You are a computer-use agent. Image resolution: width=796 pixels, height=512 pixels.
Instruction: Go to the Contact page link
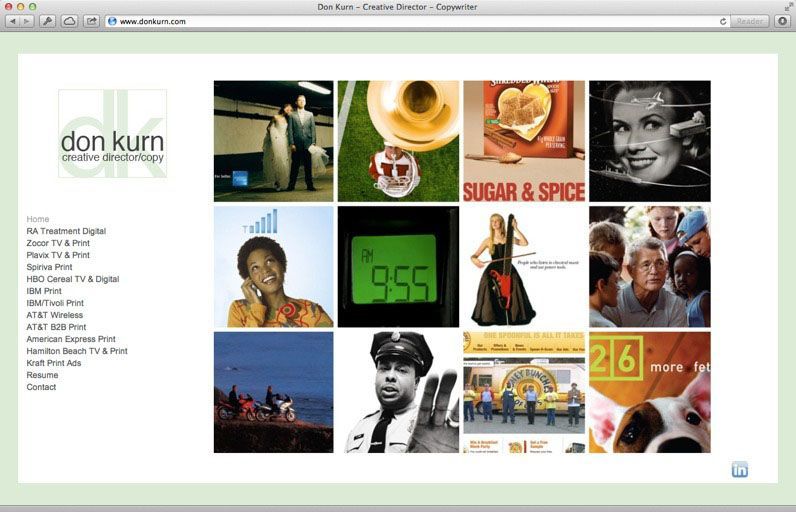tap(41, 387)
